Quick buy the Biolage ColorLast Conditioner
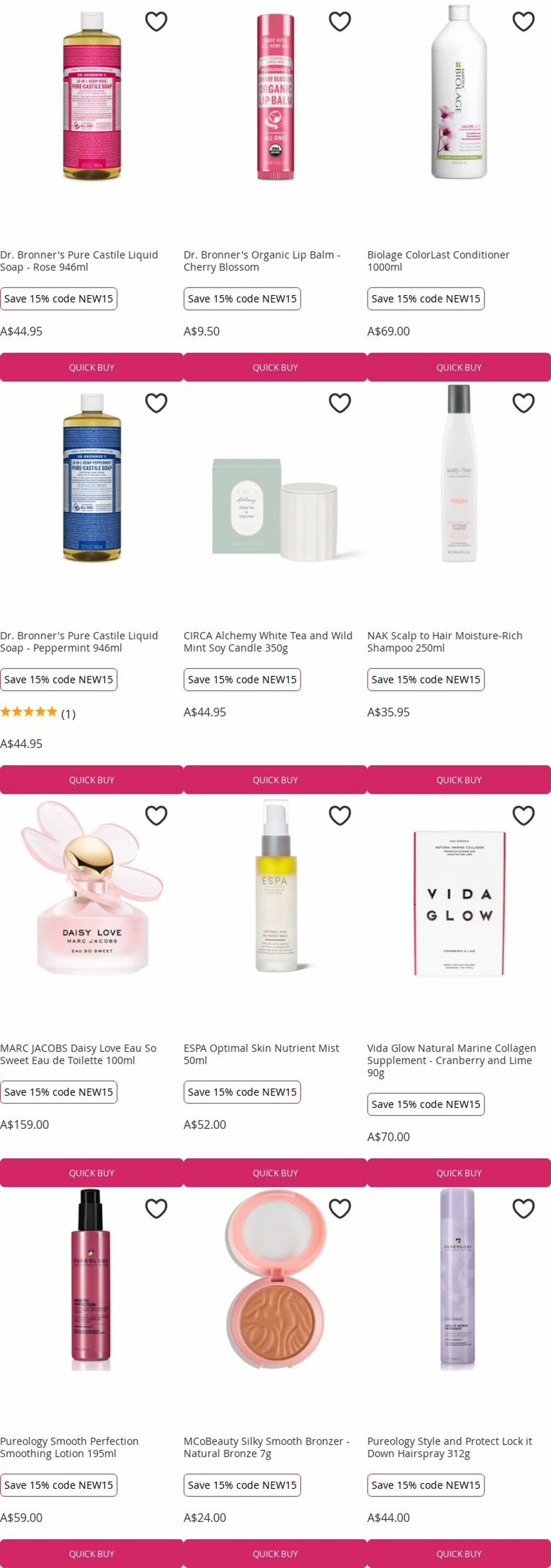 click(x=459, y=367)
